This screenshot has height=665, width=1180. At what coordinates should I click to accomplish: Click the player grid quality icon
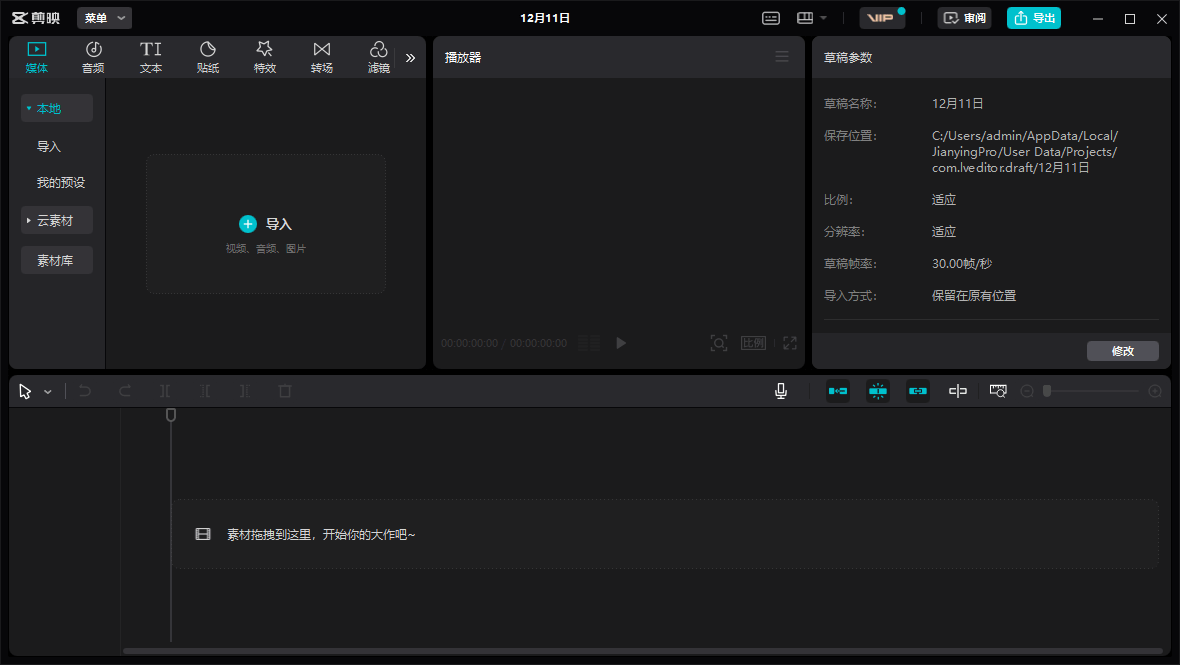tap(588, 343)
